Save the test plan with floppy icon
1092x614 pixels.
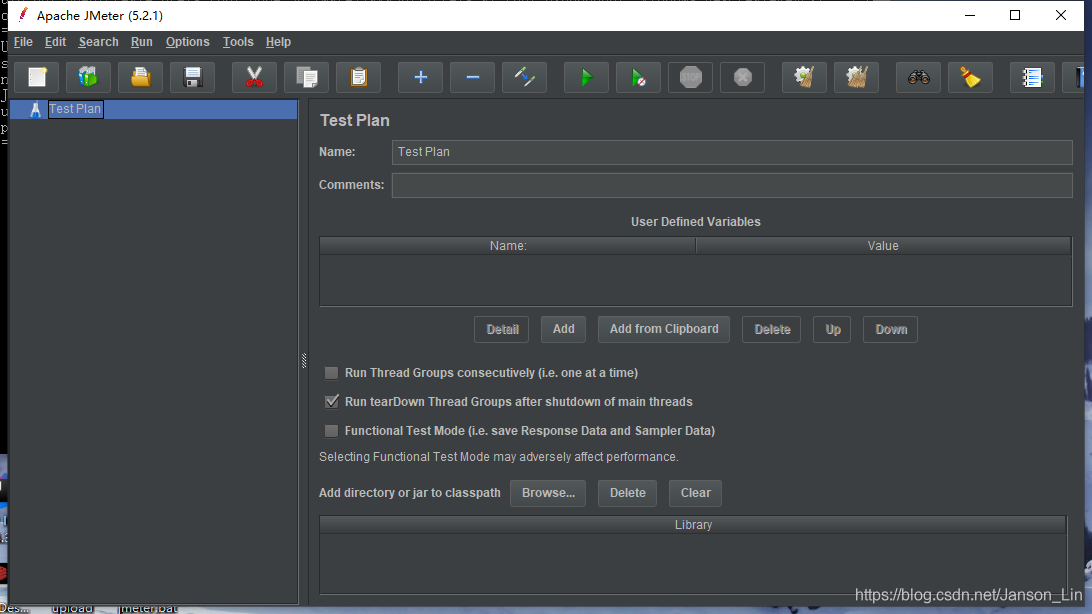click(193, 77)
